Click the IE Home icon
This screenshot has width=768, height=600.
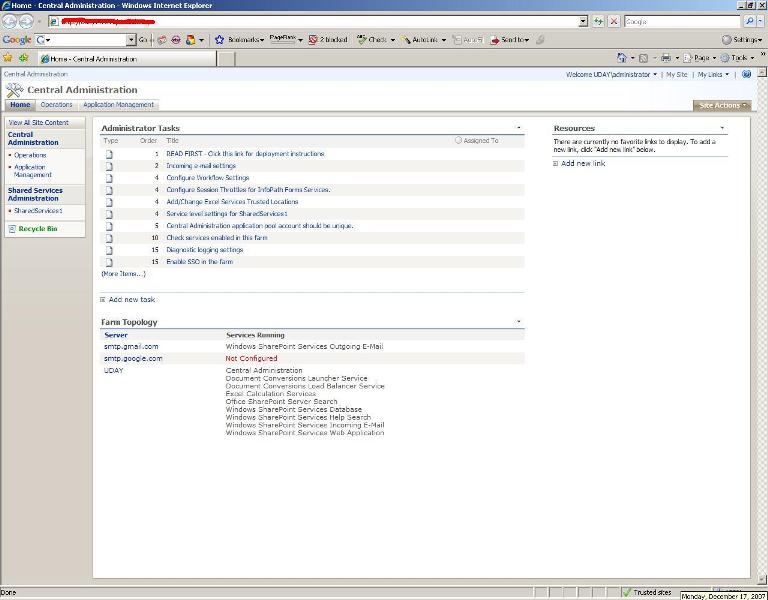pyautogui.click(x=622, y=58)
